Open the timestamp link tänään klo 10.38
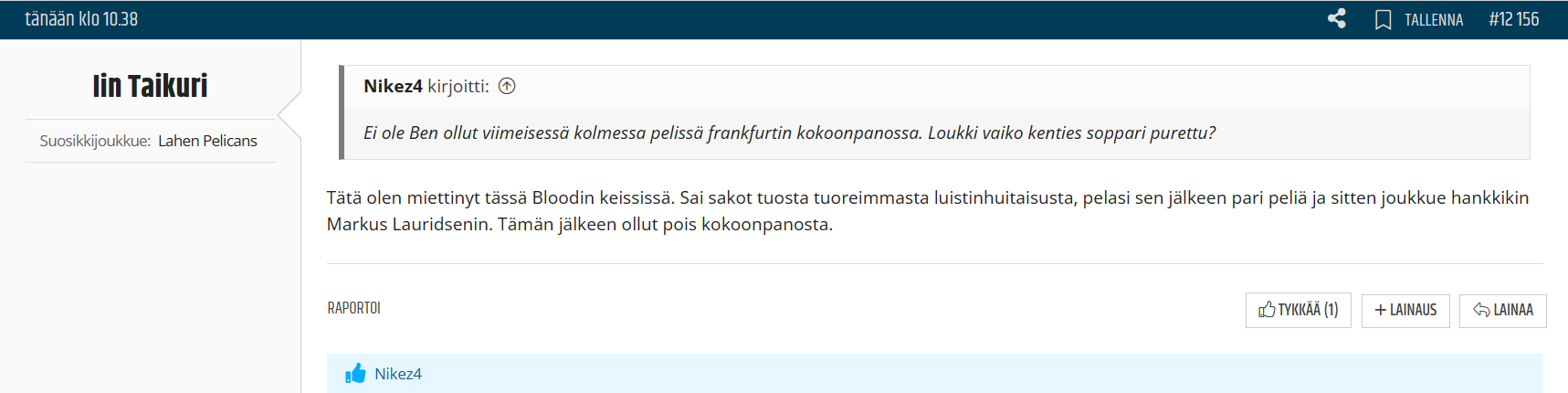The image size is (1568, 393). tap(81, 19)
